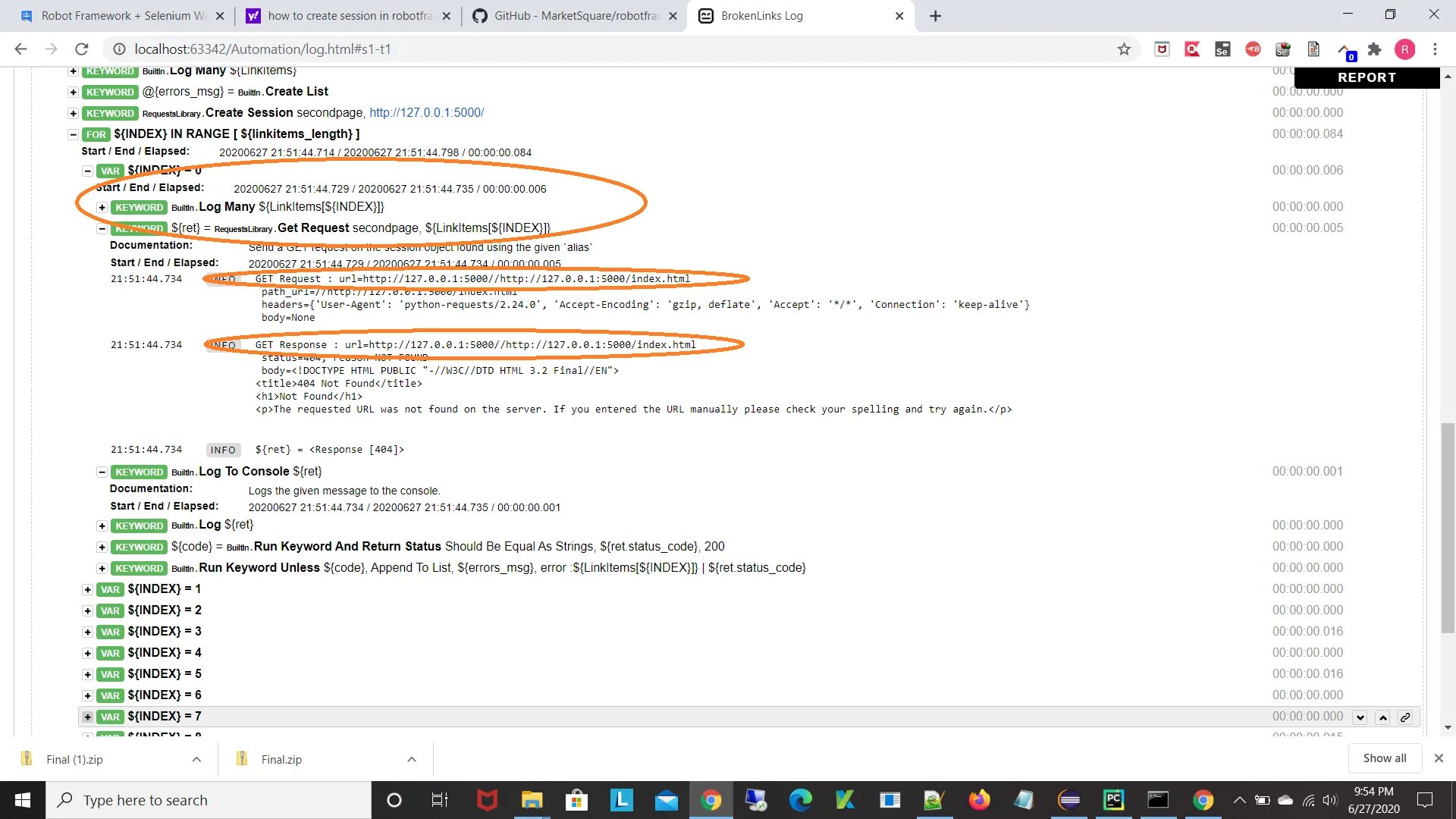Click the chain link icon far right row 7
The height and width of the screenshot is (819, 1456).
coord(1405,717)
